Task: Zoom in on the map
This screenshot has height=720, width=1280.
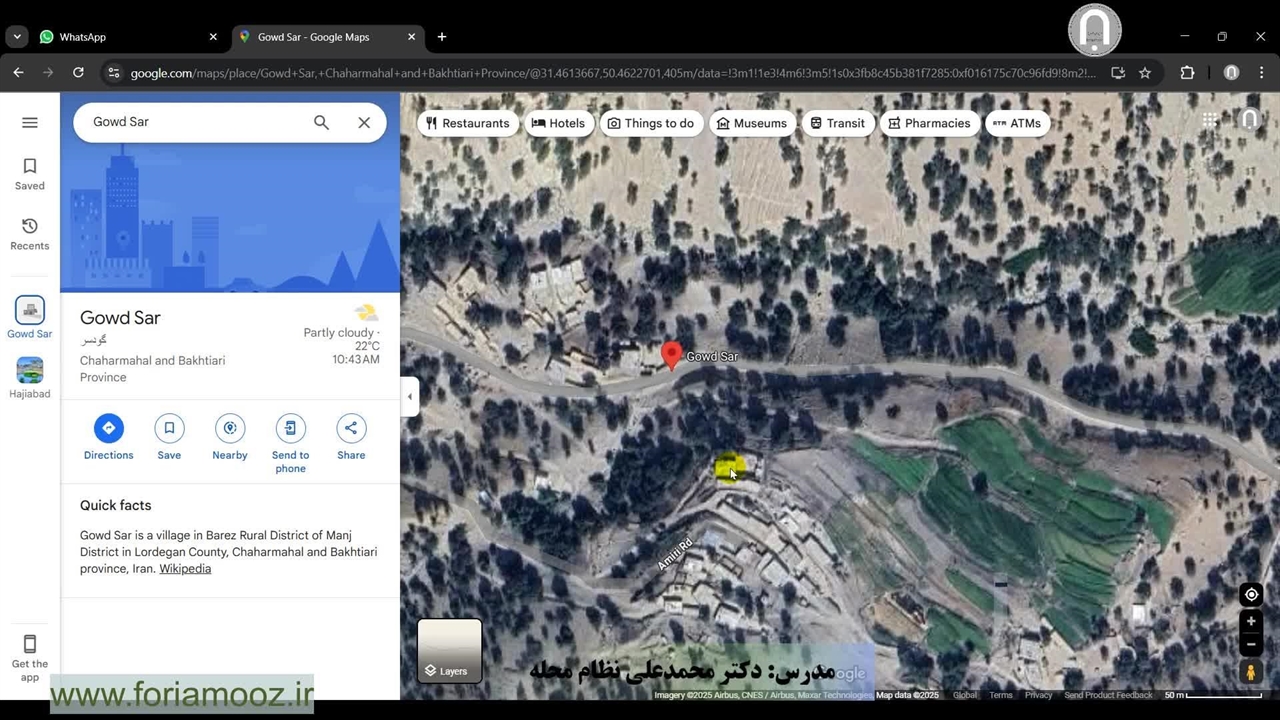Action: pyautogui.click(x=1251, y=621)
